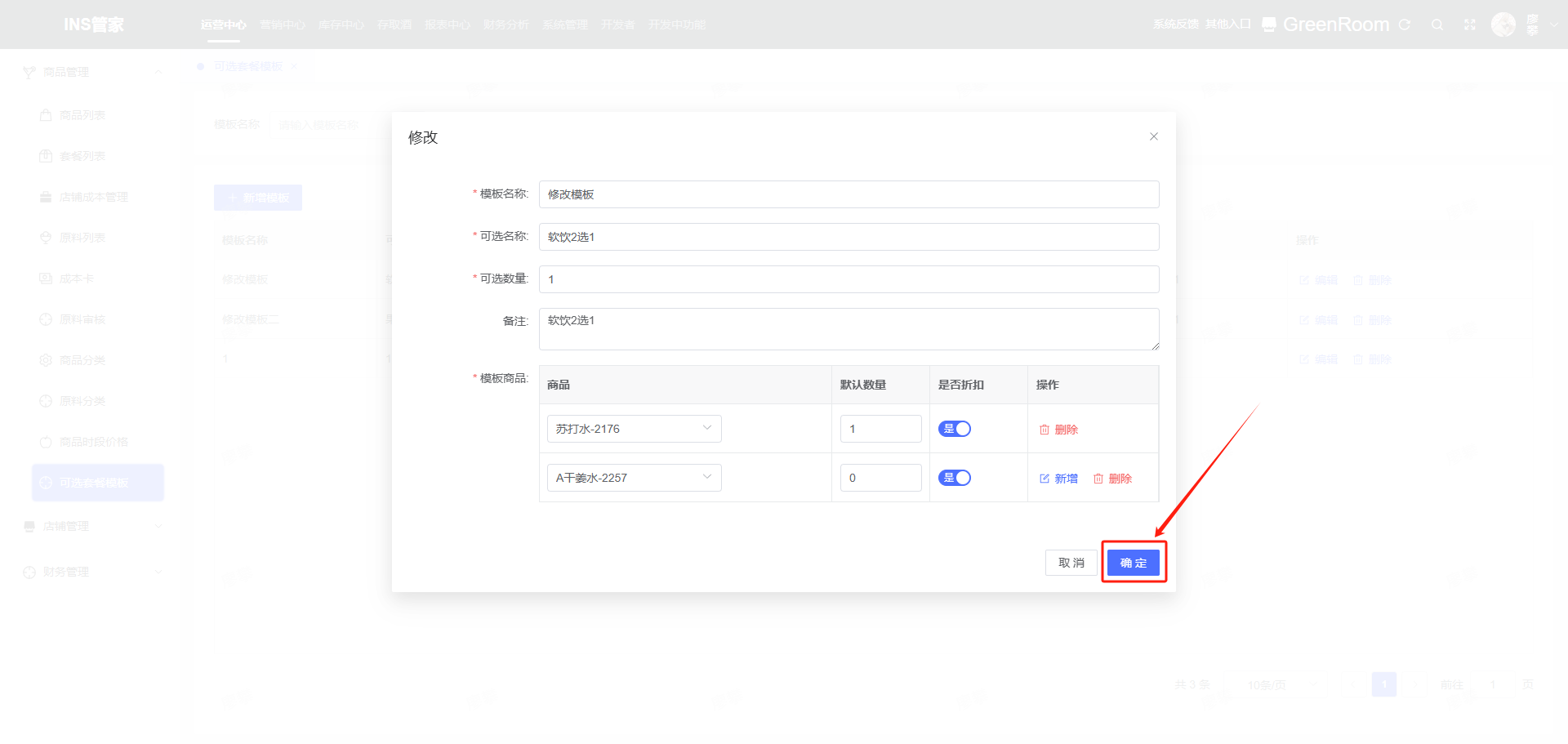
Task: Click the refresh icon in header
Action: [1405, 25]
